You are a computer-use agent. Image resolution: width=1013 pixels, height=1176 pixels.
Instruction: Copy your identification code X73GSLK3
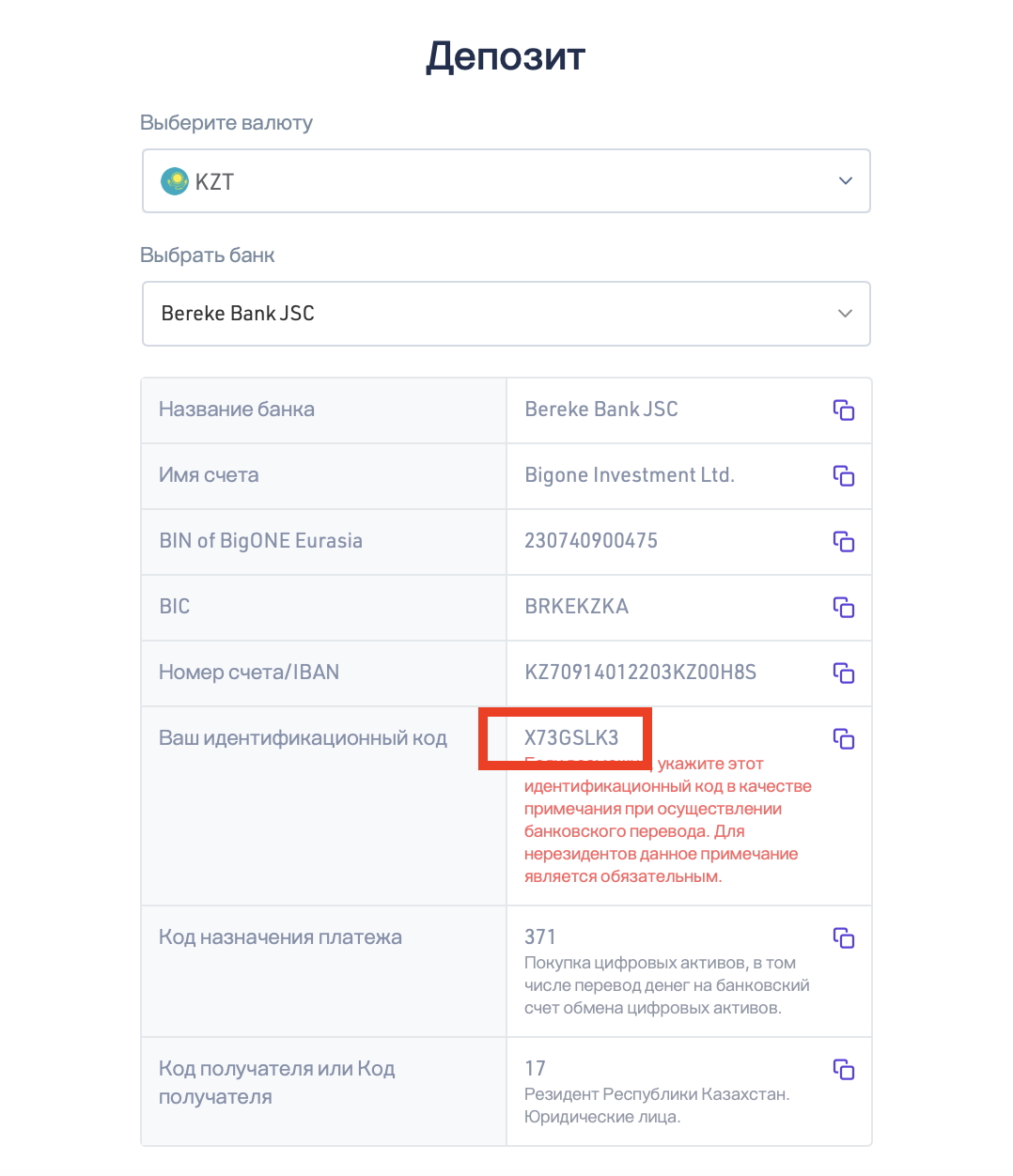(x=844, y=738)
